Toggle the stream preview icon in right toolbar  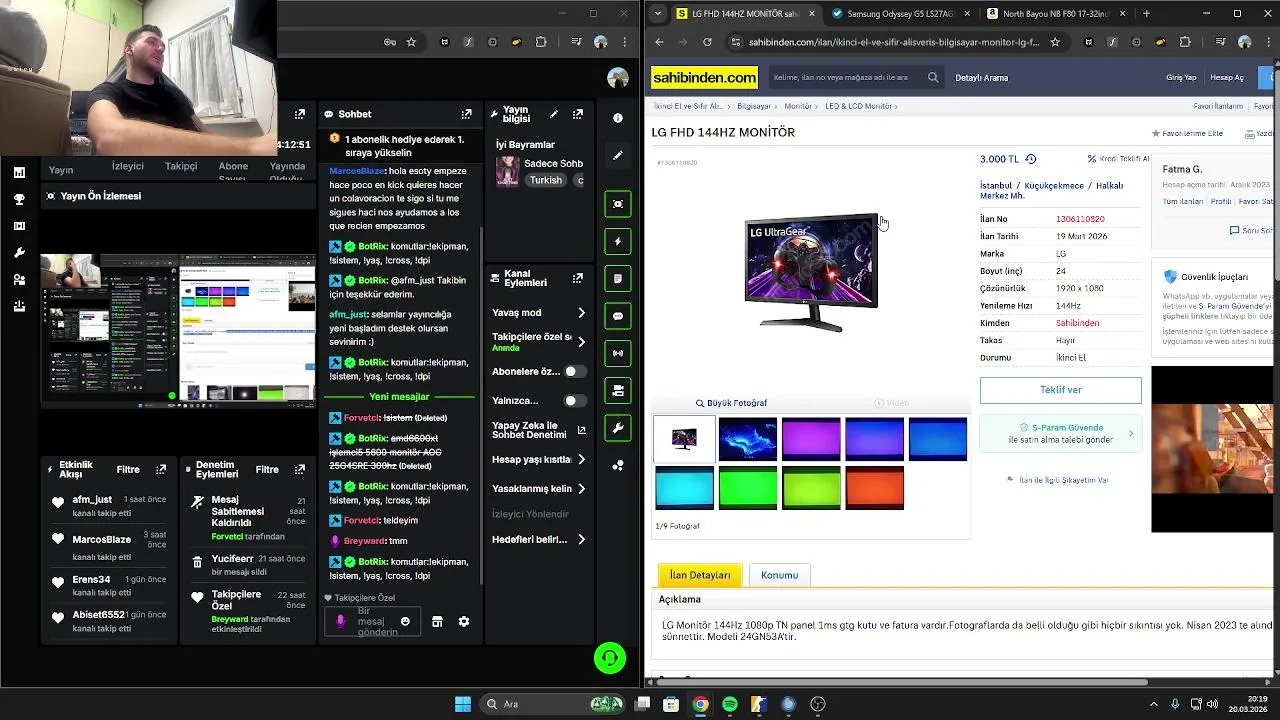tap(618, 204)
